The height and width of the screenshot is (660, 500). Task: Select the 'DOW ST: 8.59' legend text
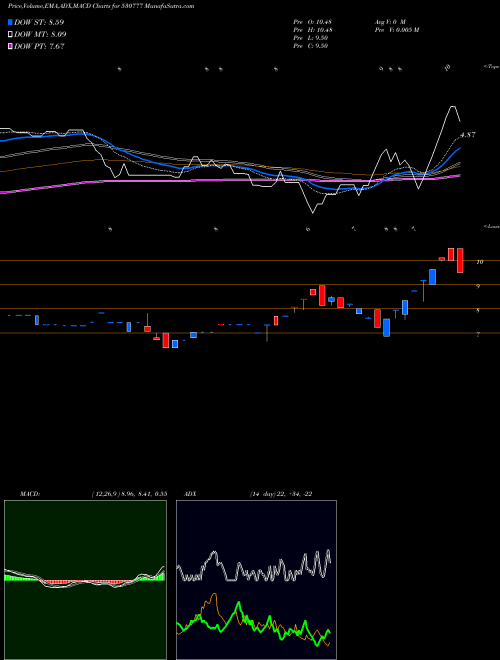coord(39,22)
